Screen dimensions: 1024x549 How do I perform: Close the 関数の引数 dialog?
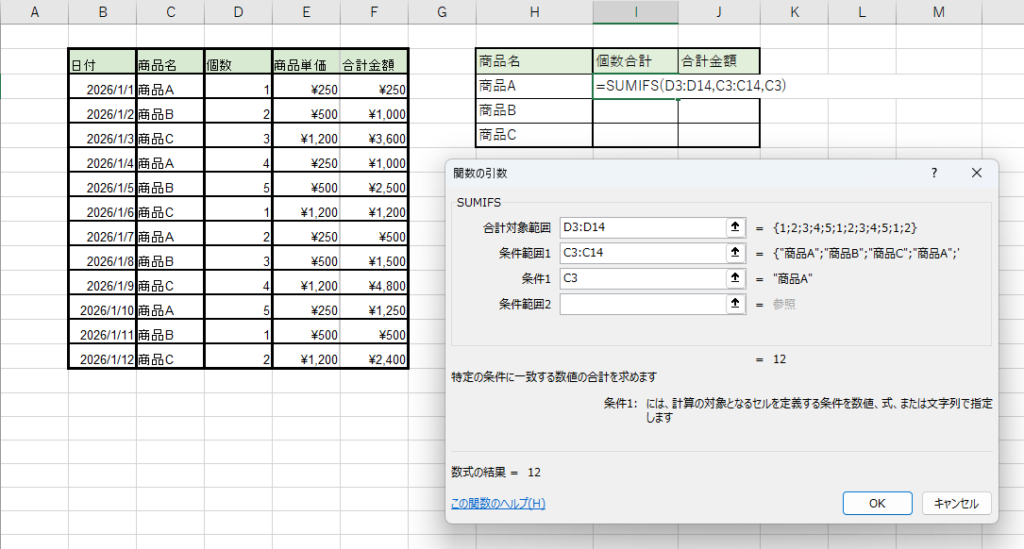click(977, 173)
